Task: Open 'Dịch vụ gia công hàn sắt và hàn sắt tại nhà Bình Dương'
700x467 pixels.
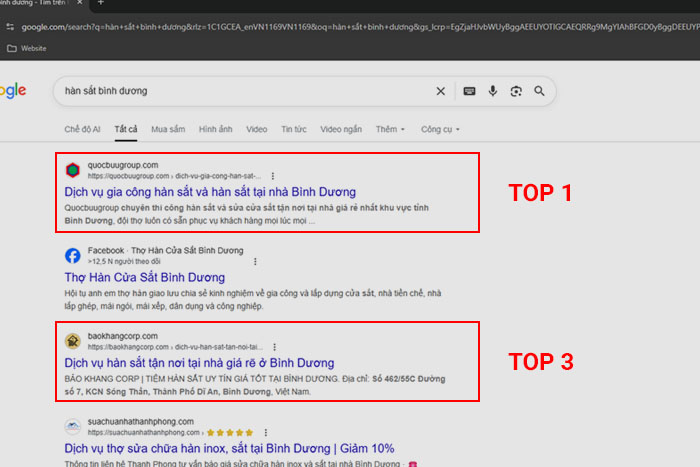Action: (210, 192)
